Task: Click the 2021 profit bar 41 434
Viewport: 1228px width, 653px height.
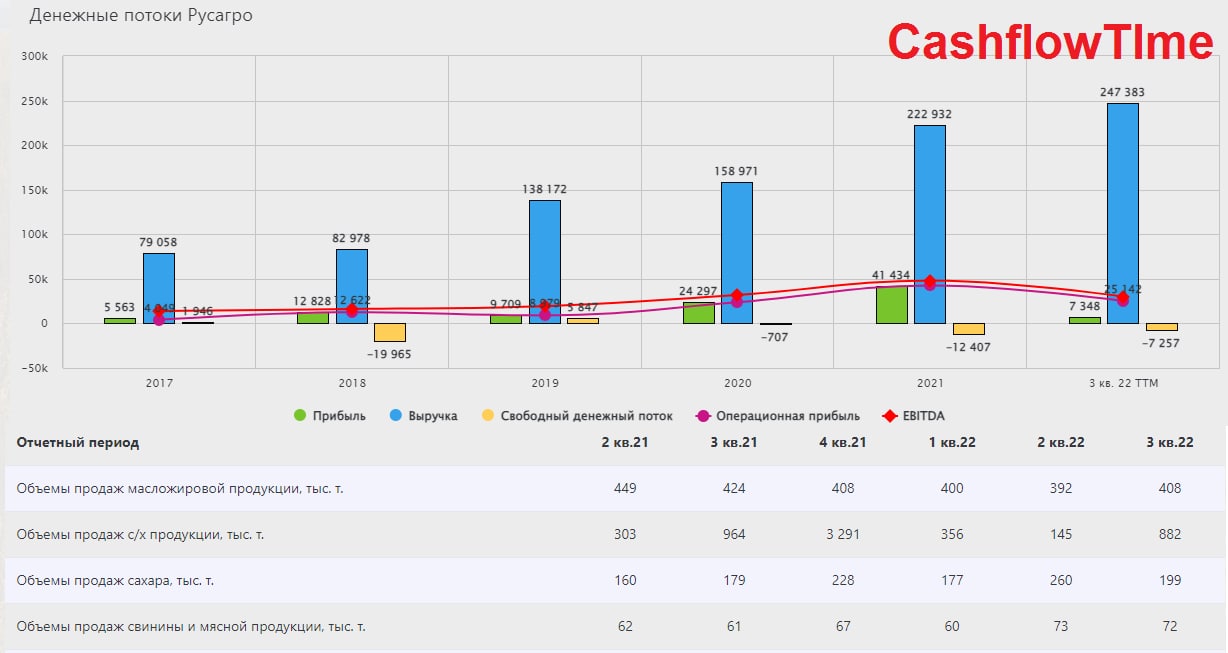Action: [892, 305]
